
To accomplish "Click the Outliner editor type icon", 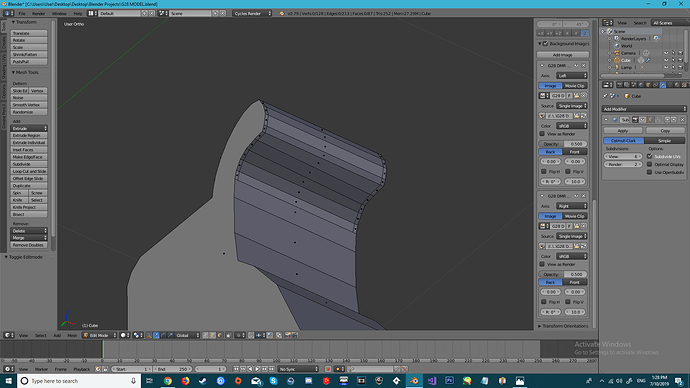I will coord(608,23).
